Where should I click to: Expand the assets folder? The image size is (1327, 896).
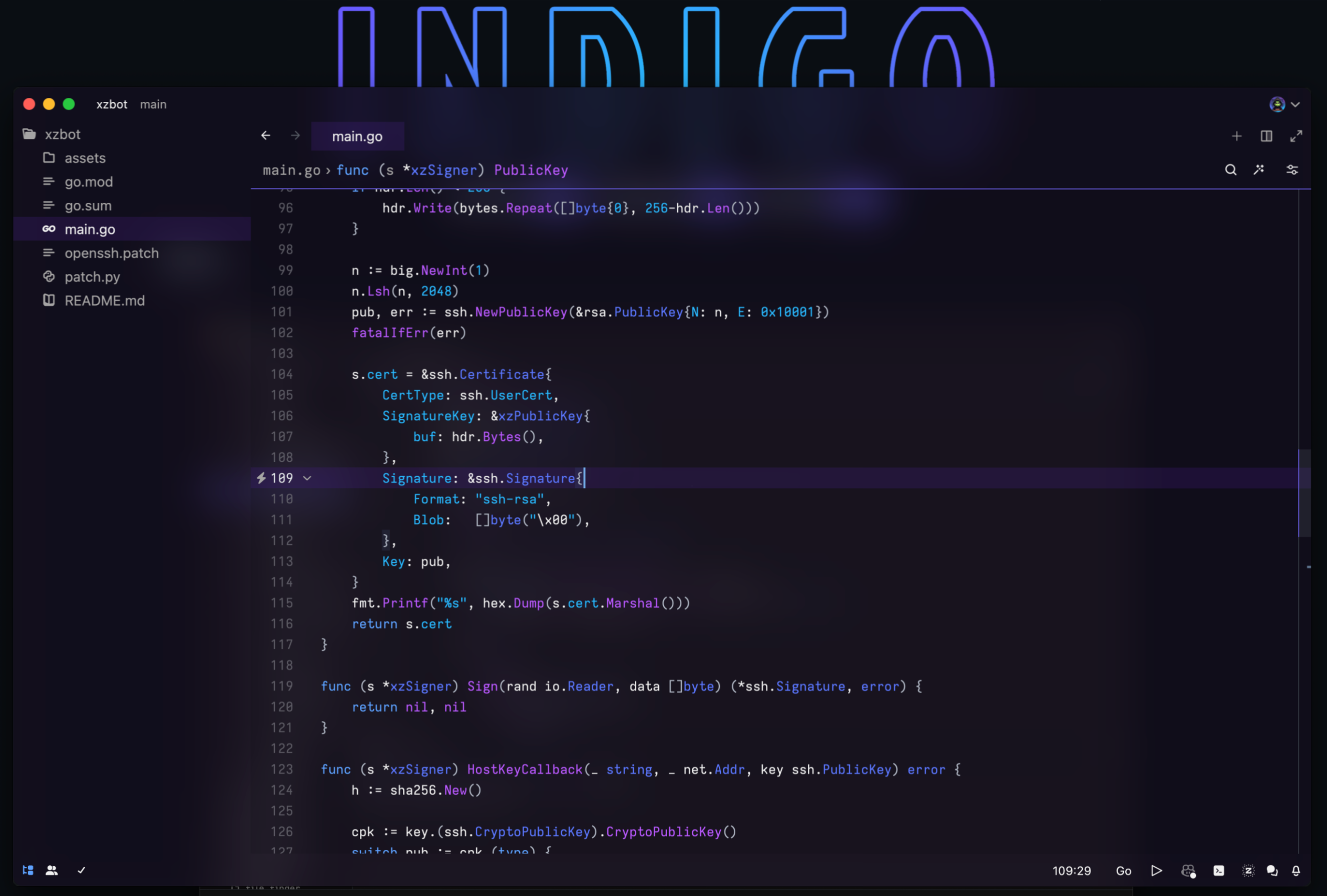(x=84, y=158)
